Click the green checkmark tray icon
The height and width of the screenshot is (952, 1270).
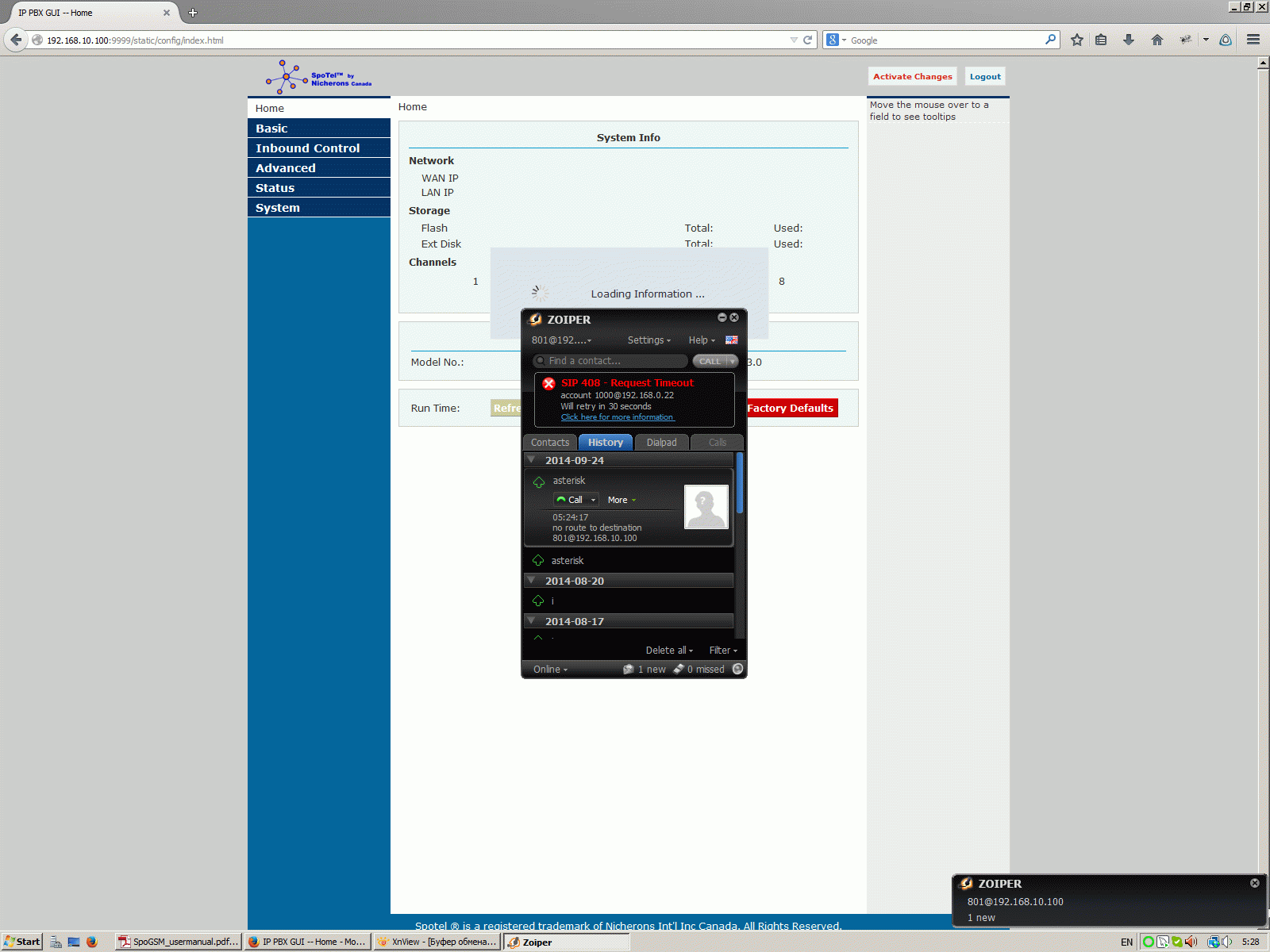coord(1177,942)
